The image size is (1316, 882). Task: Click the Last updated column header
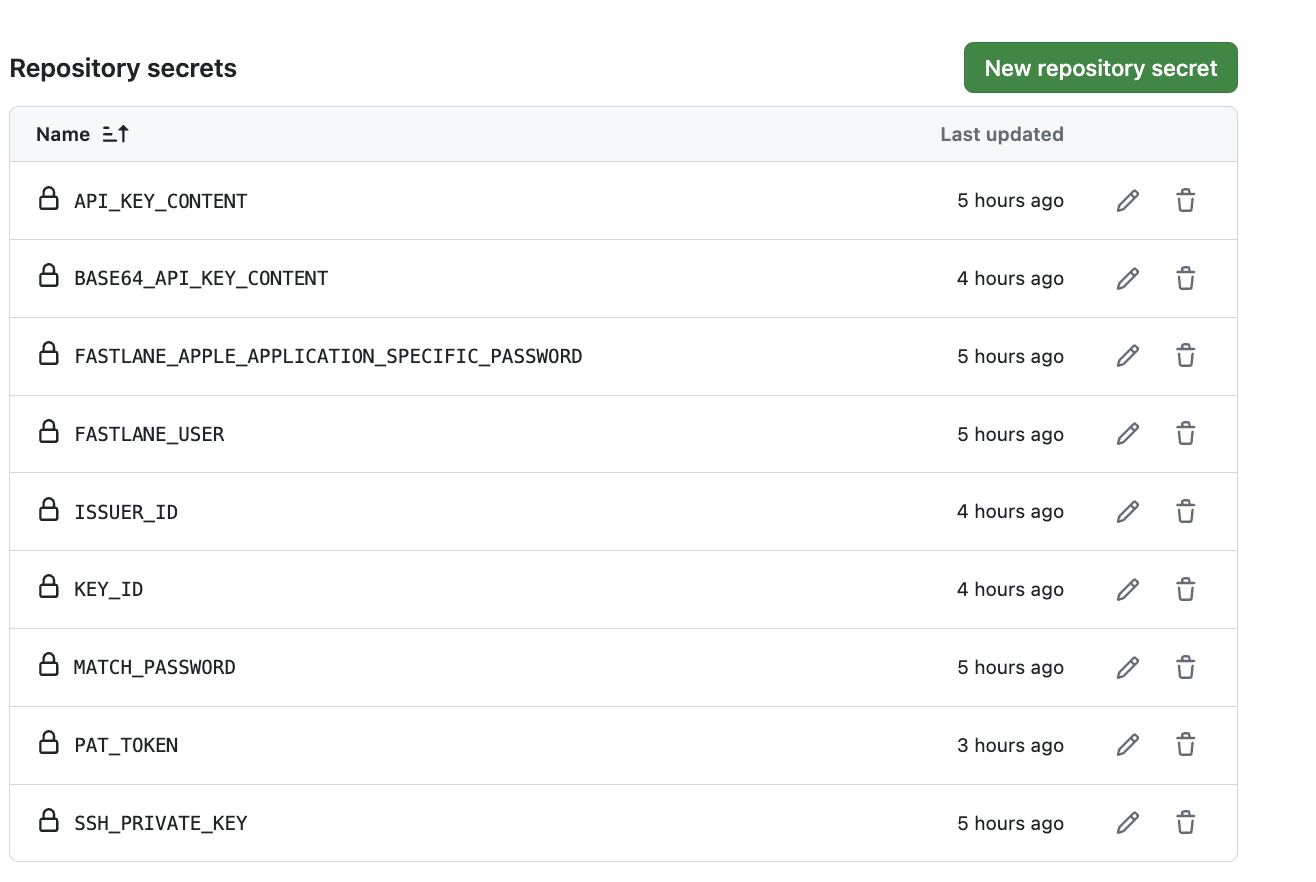[x=1002, y=134]
